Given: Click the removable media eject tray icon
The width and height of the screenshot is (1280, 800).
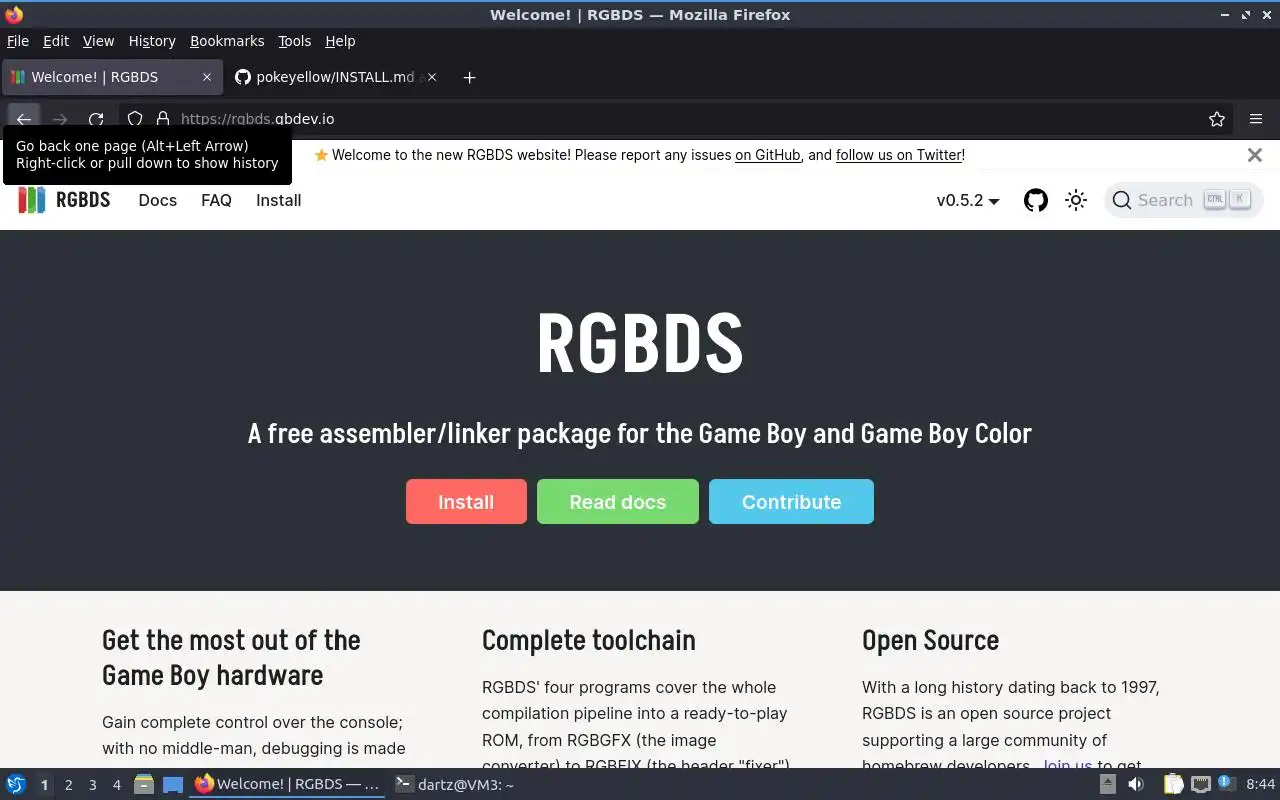Looking at the screenshot, I should 1107,785.
